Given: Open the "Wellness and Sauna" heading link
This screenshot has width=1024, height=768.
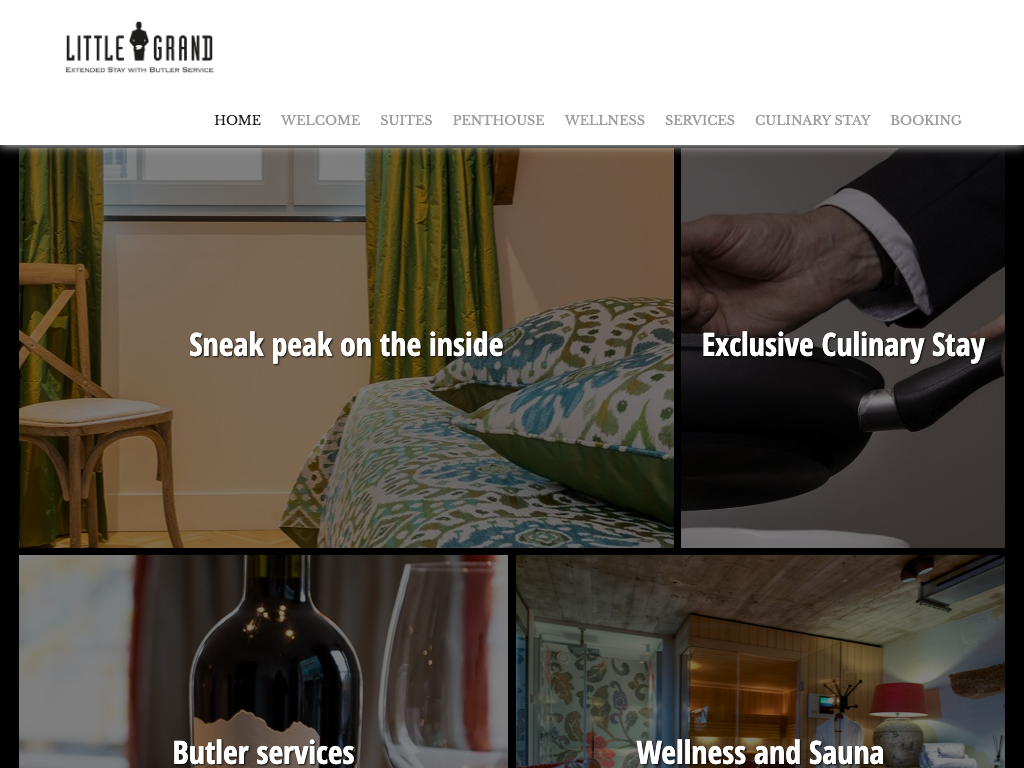Looking at the screenshot, I should 760,752.
